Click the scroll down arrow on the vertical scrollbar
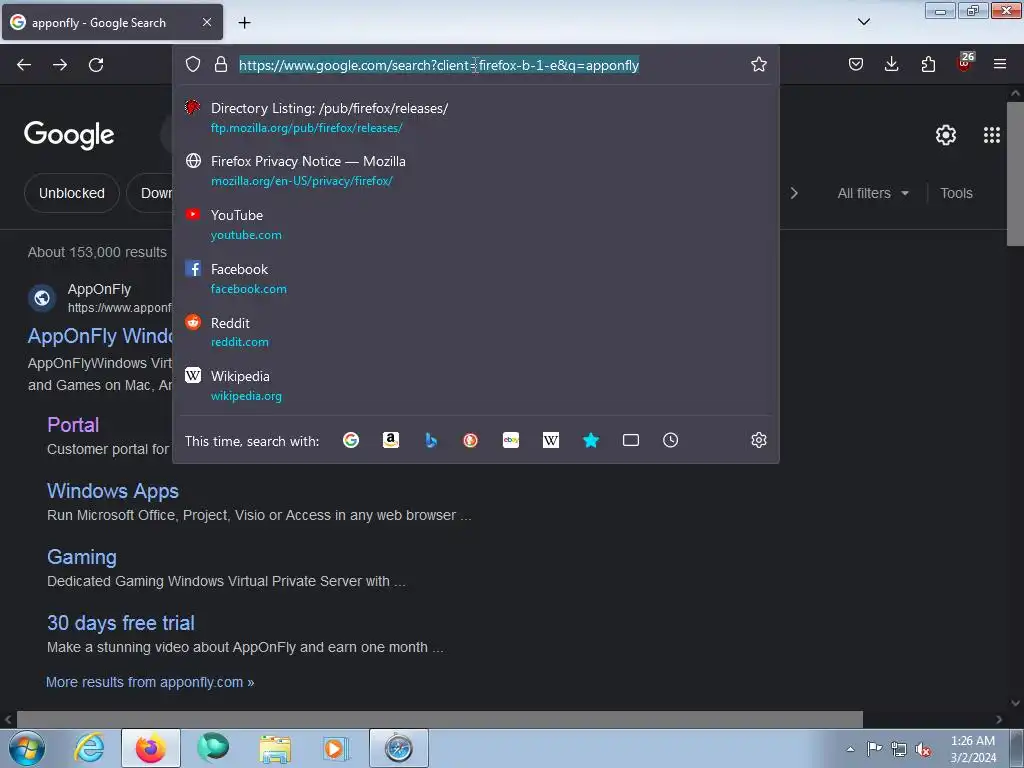Viewport: 1024px width, 768px height. pyautogui.click(x=1015, y=703)
